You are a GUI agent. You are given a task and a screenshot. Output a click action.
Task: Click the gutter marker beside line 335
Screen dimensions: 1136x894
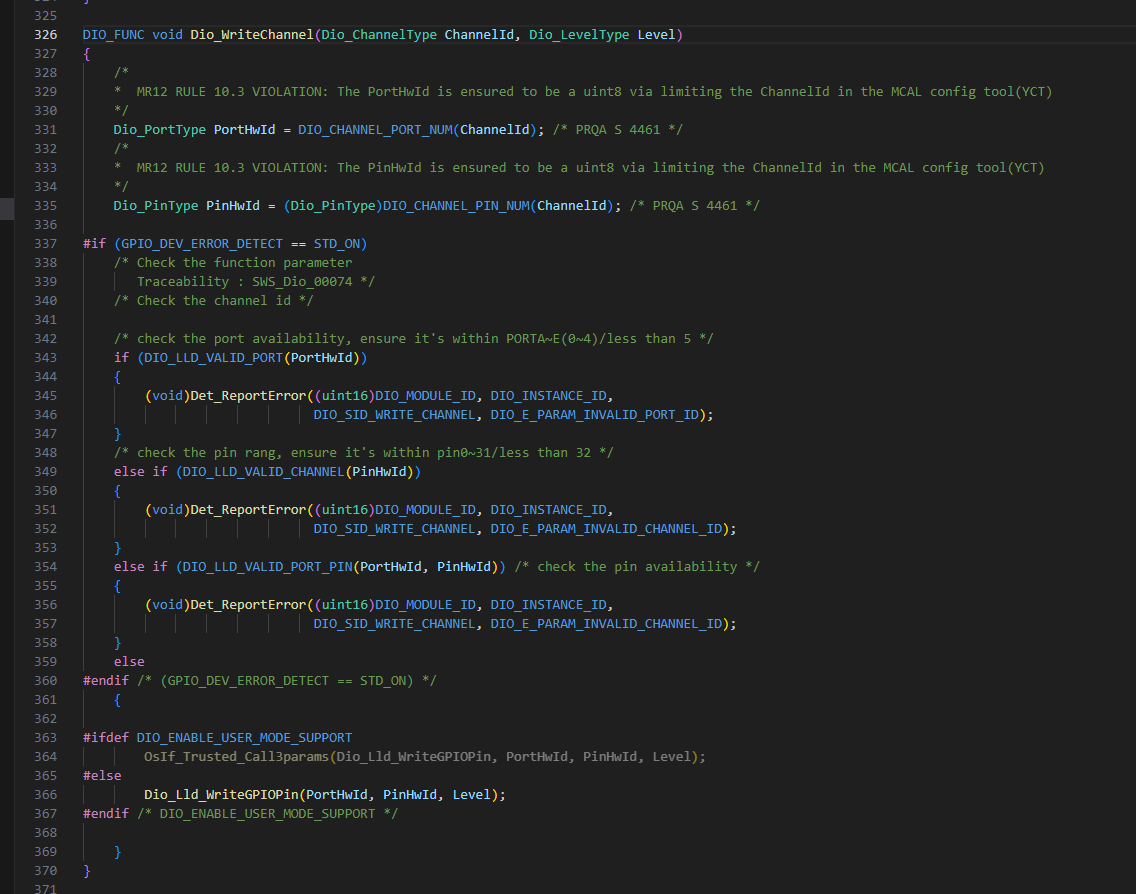coord(7,209)
